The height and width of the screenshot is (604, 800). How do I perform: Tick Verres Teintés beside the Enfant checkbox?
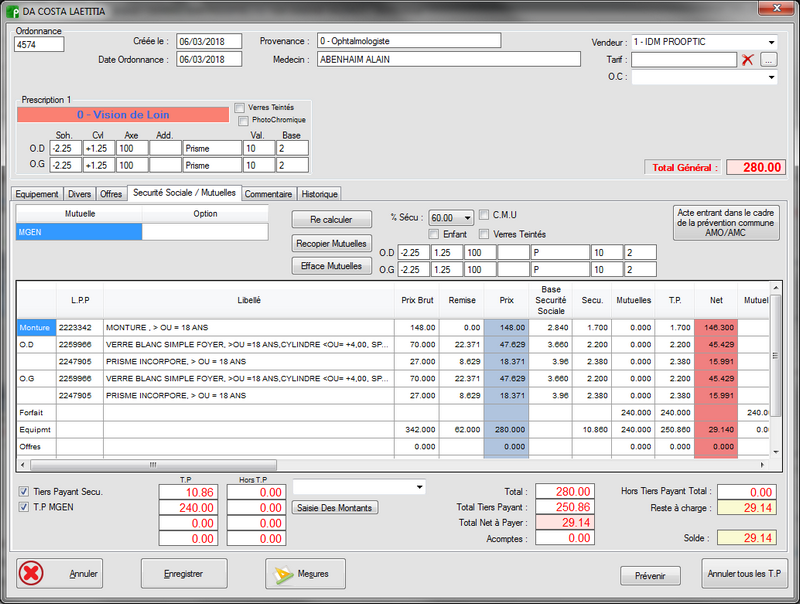(484, 234)
